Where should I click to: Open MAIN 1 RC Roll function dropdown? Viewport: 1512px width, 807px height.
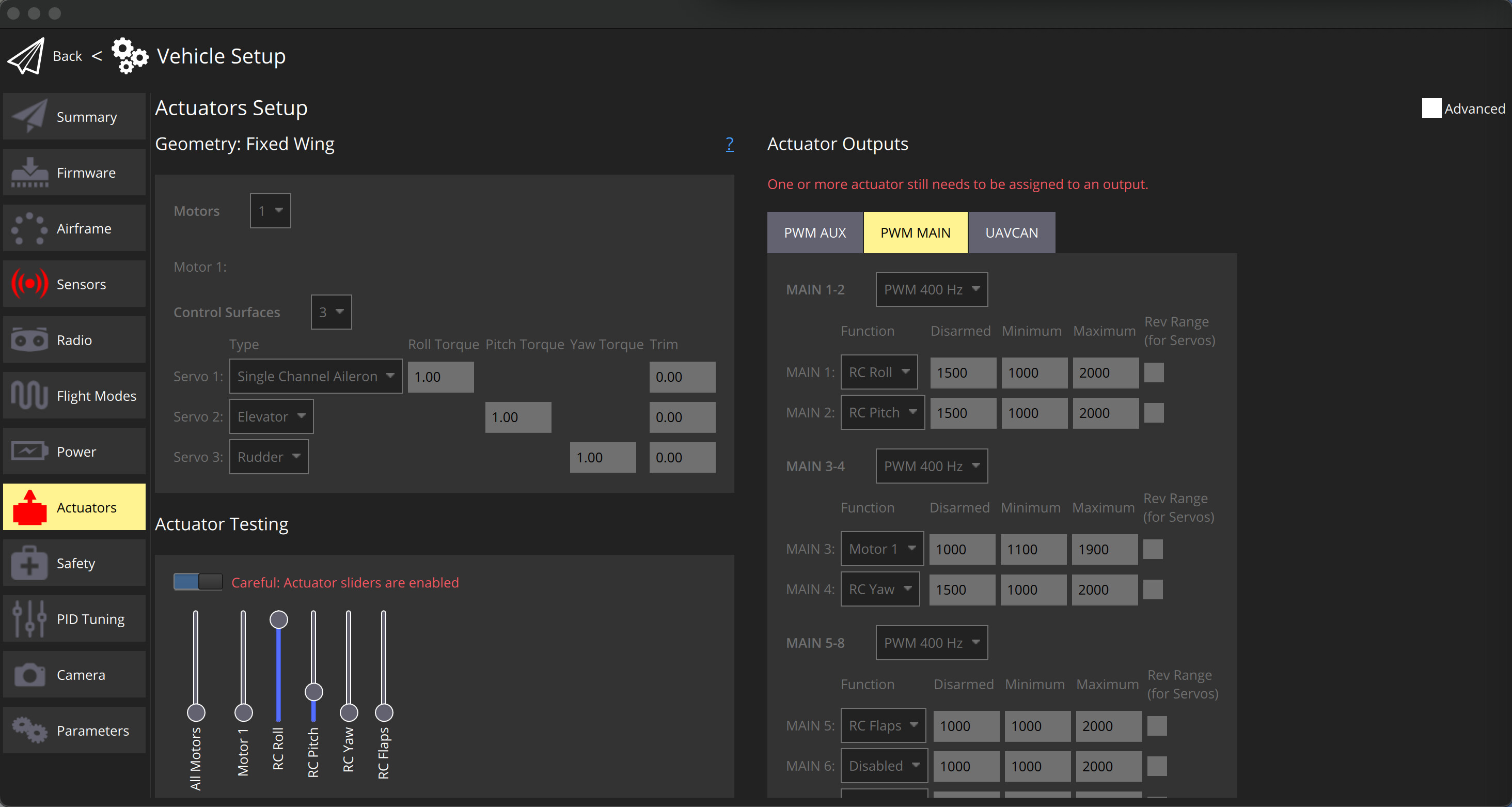point(879,373)
